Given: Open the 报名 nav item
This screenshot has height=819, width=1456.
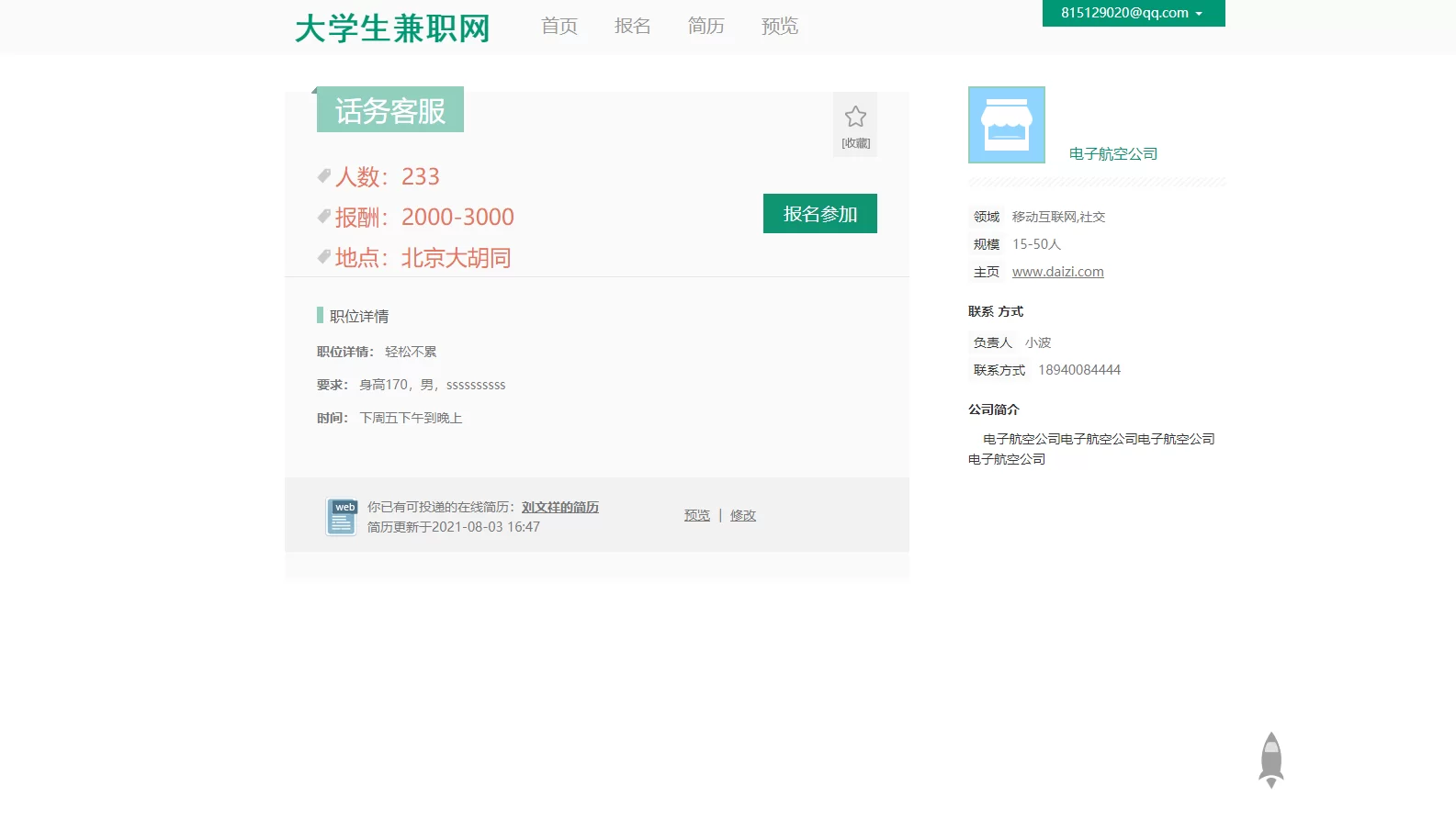Looking at the screenshot, I should tap(632, 26).
